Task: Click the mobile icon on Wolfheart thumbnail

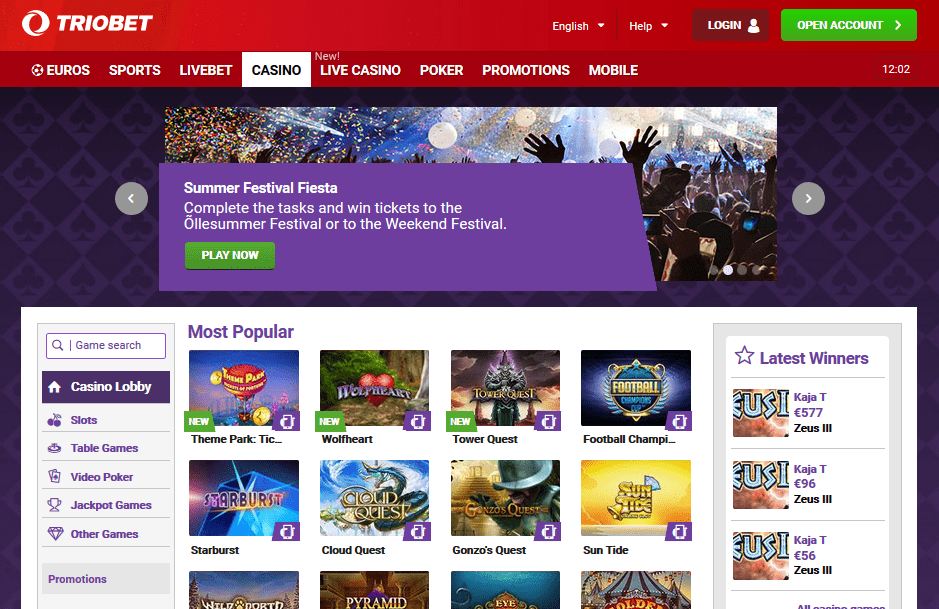Action: (418, 421)
